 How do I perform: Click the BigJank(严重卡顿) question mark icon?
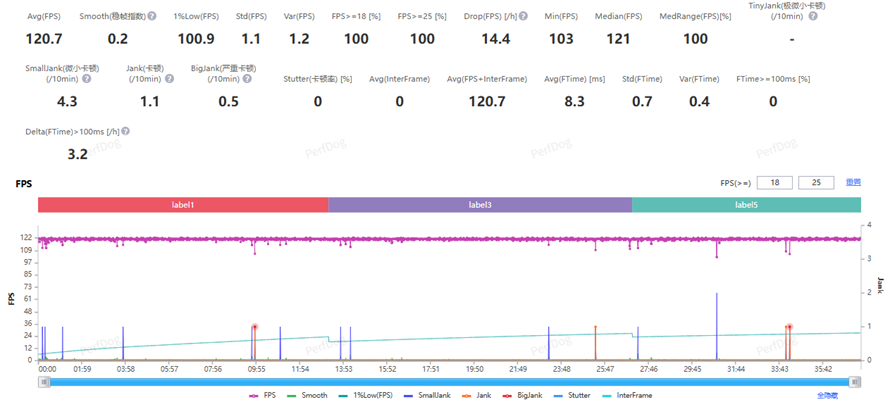click(x=245, y=79)
